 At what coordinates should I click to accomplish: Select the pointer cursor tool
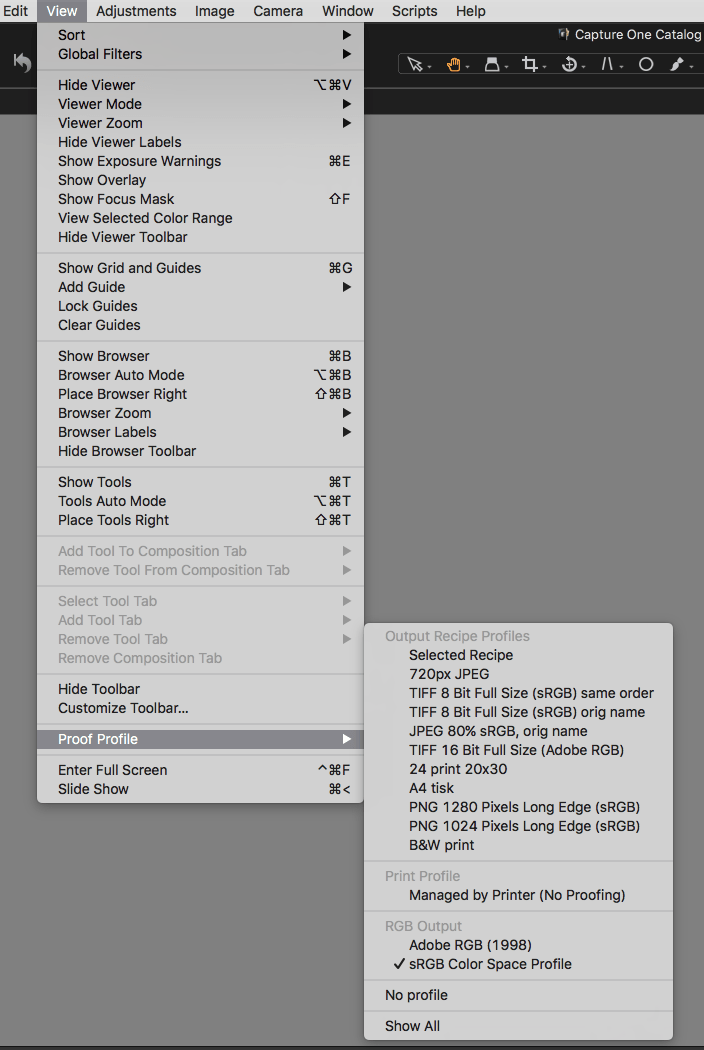click(415, 64)
